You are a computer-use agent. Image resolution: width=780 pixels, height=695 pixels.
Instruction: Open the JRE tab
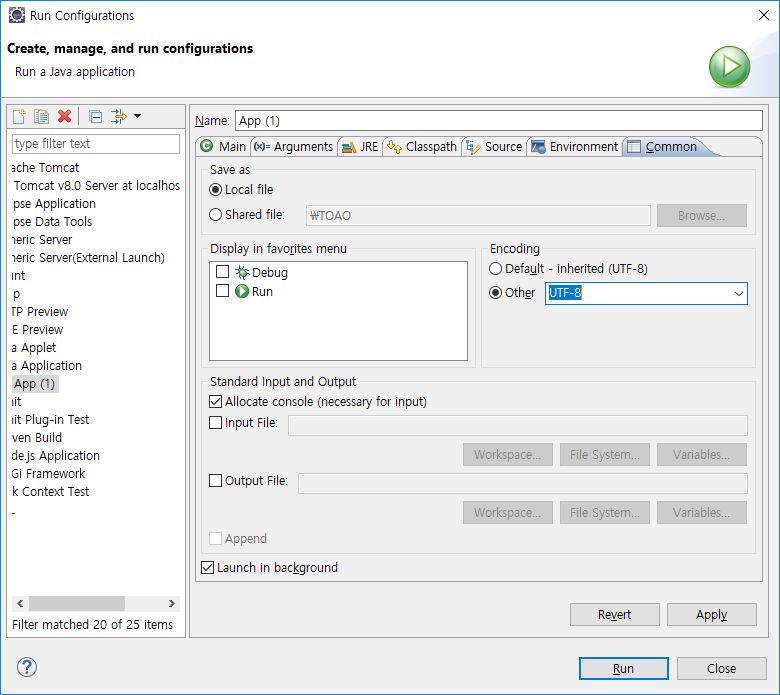click(x=361, y=146)
